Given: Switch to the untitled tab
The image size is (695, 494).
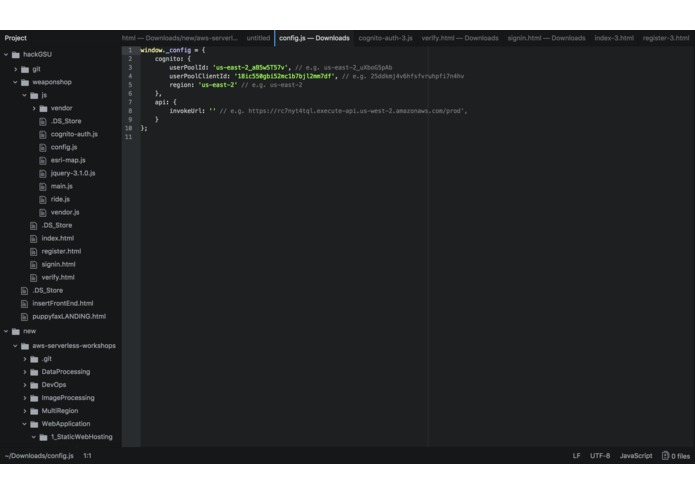Looking at the screenshot, I should point(258,38).
